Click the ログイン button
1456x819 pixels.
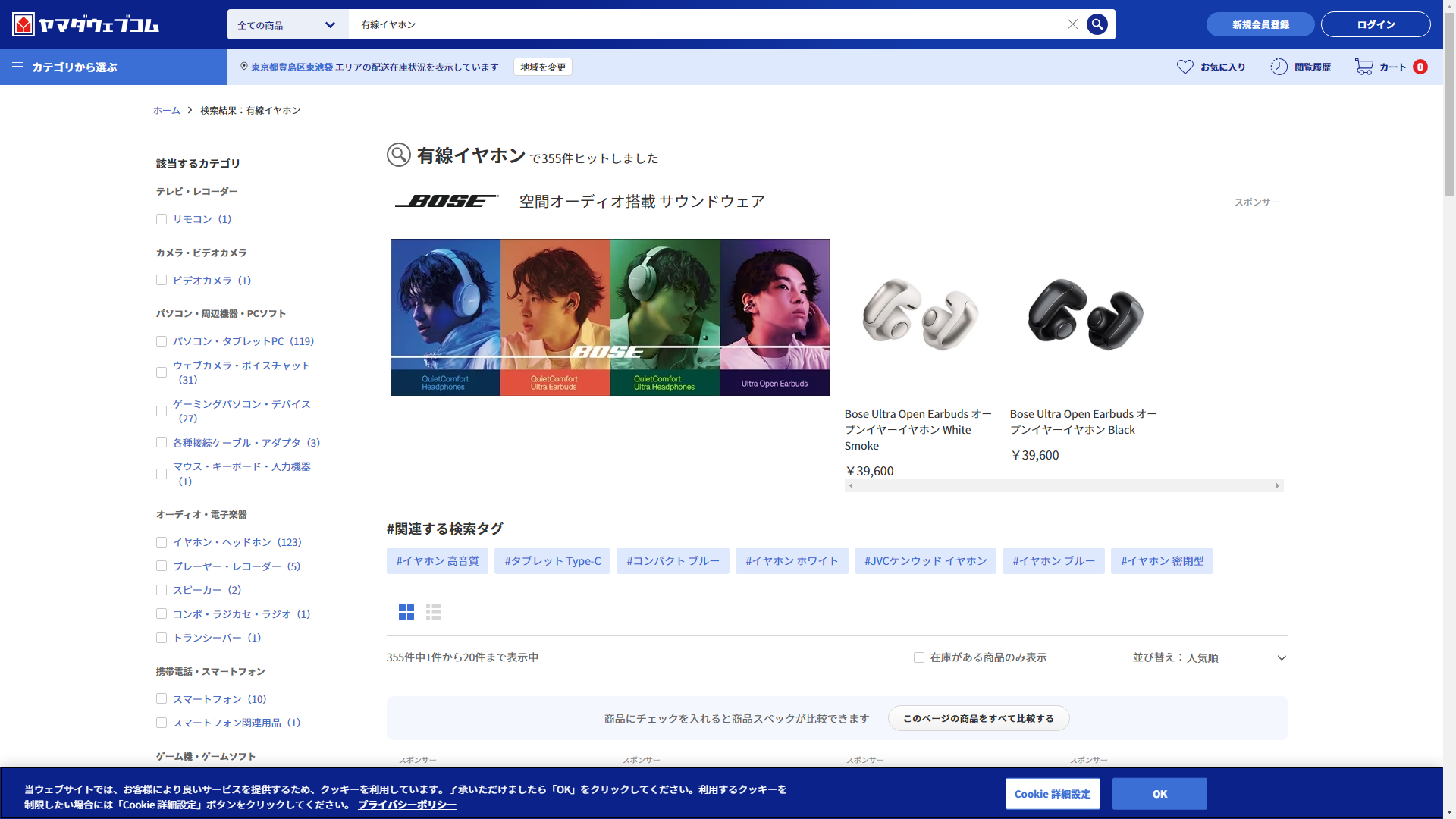pyautogui.click(x=1375, y=24)
